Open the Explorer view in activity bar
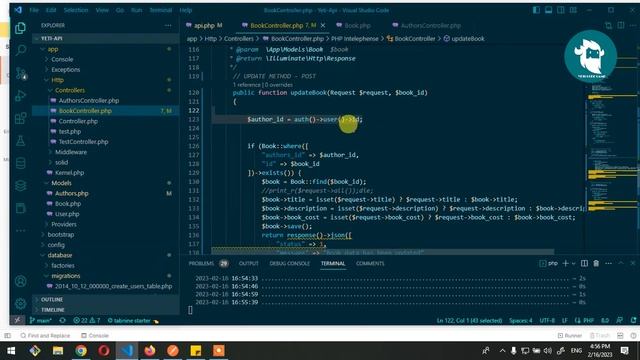The image size is (640, 360). click(x=20, y=28)
